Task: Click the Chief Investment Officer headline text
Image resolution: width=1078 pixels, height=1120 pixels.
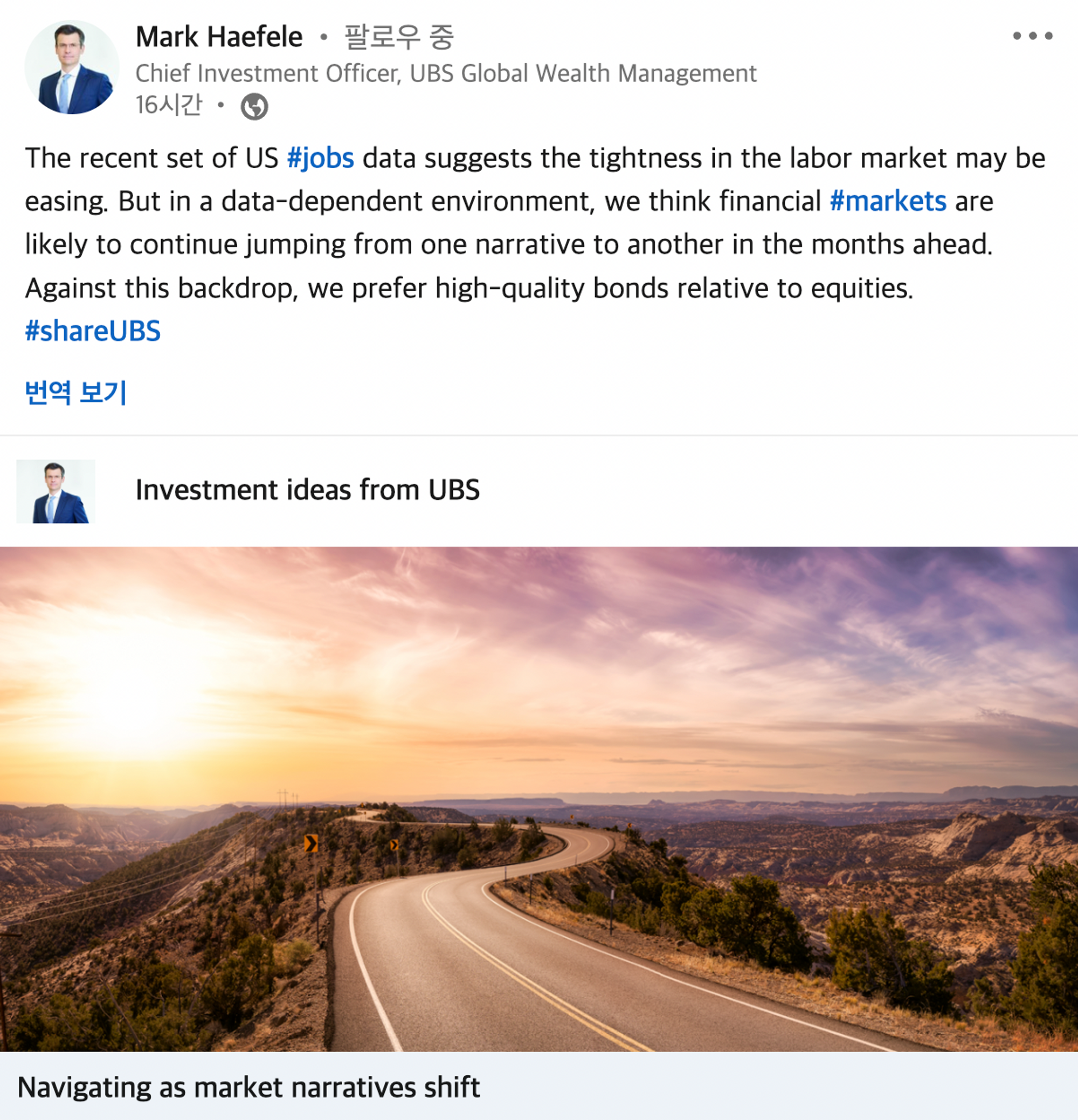Action: click(446, 74)
